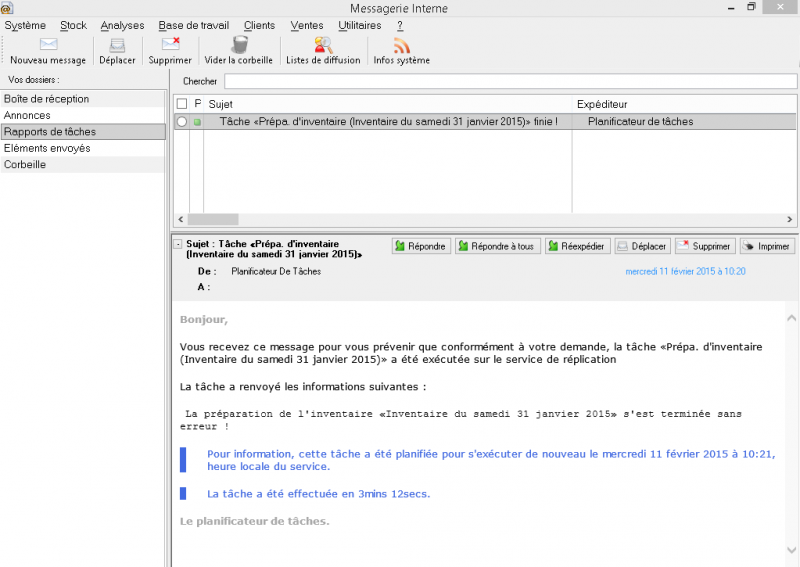Open the Base de travail menu
This screenshot has height=567, width=800.
193,26
